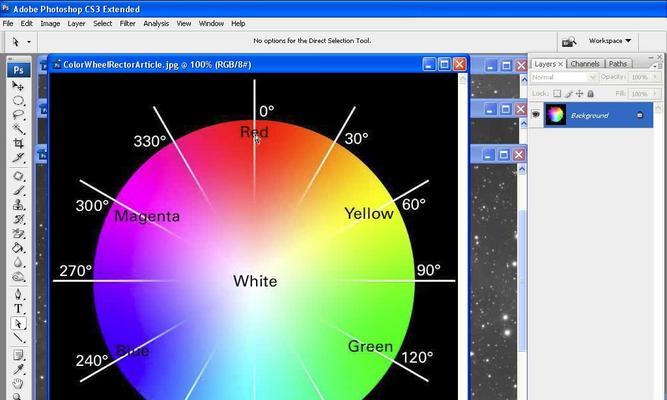Screen dimensions: 667x400
Task: Choose the Paint Bucket tool
Action: 18,248
